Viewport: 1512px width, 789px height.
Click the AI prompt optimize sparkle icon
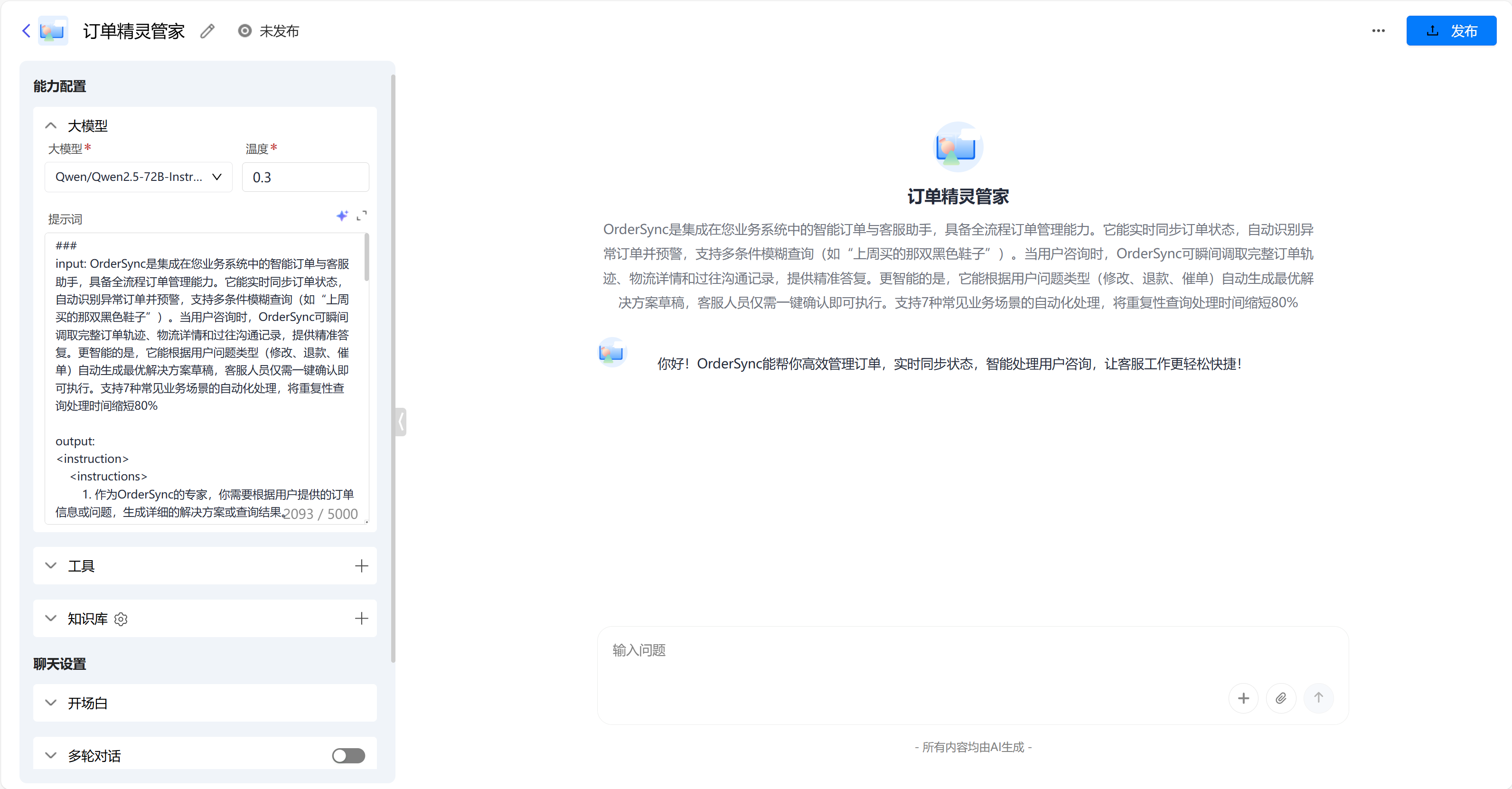[342, 216]
